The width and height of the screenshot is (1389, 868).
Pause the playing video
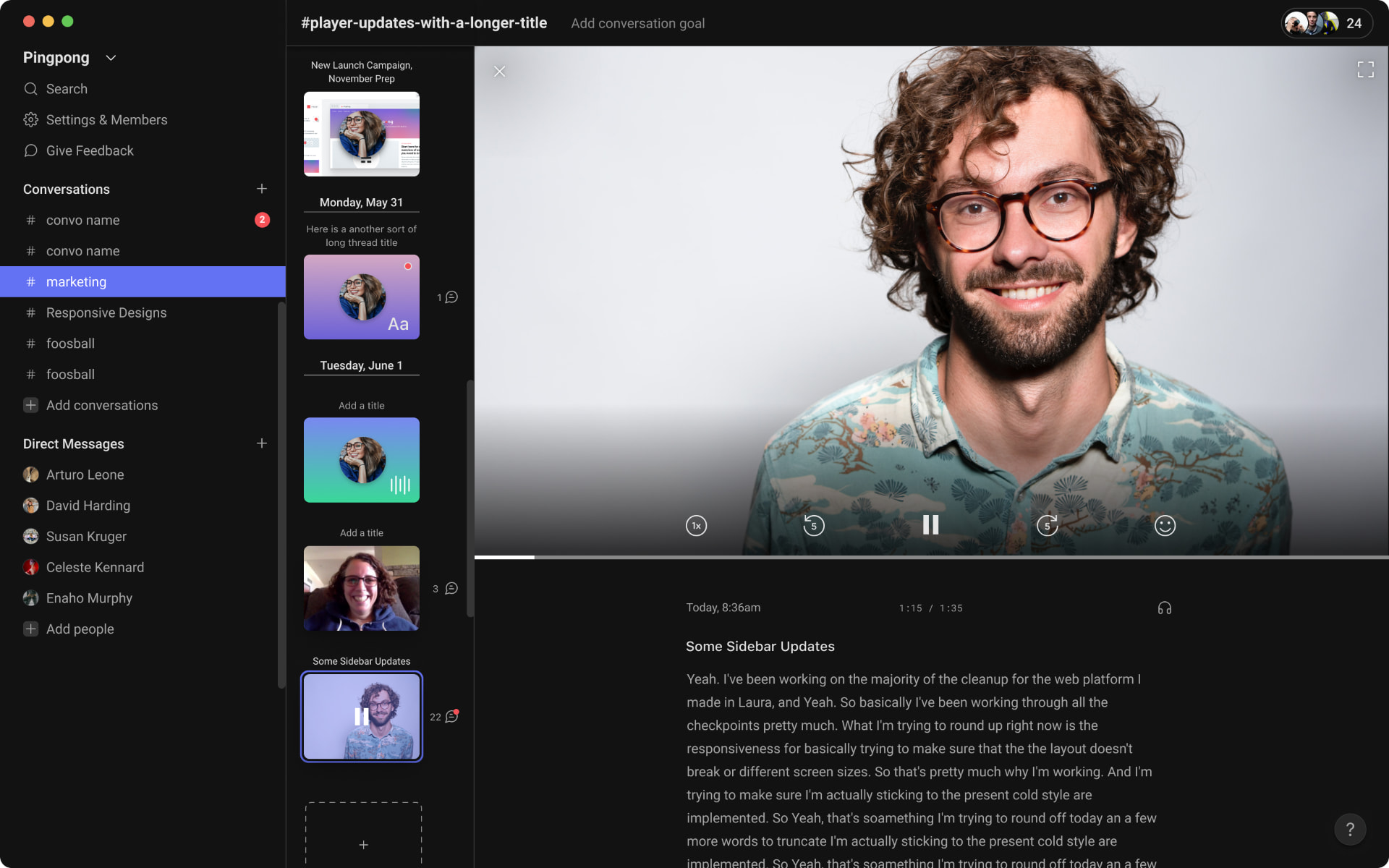[x=930, y=525]
